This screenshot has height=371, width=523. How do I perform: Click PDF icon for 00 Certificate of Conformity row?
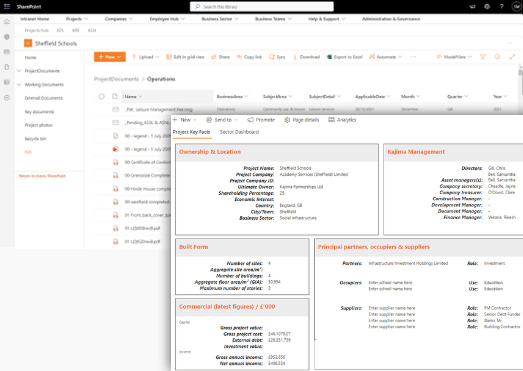[115, 162]
